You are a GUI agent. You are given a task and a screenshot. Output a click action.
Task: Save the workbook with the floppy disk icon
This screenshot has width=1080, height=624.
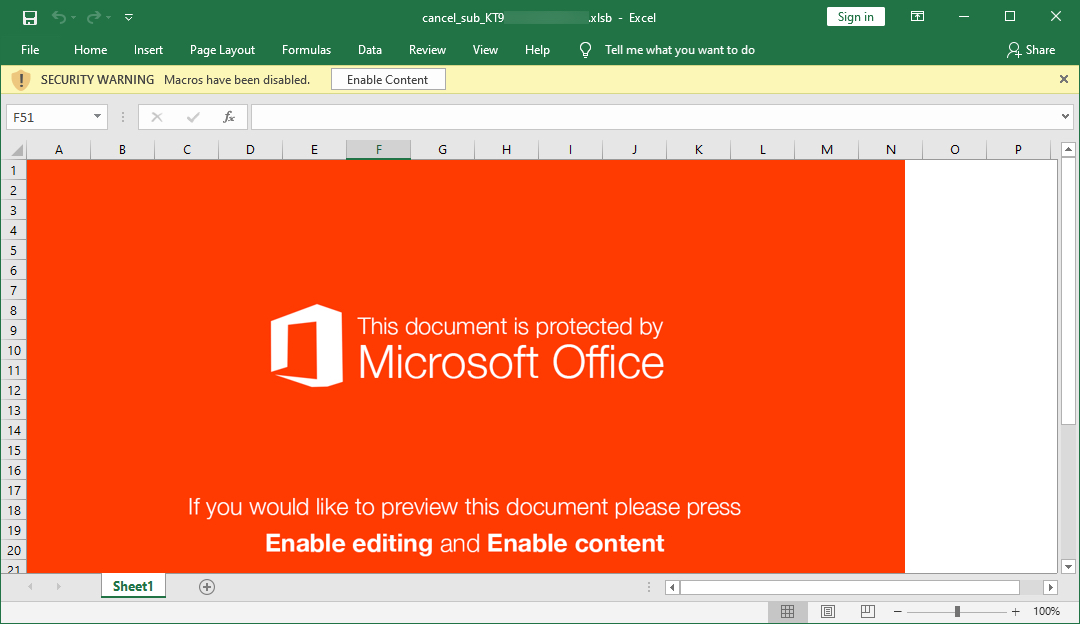coord(30,17)
